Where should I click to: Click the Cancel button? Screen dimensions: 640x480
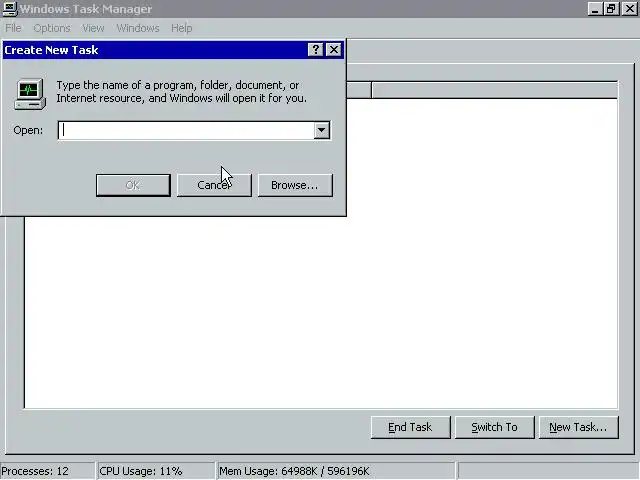pyautogui.click(x=214, y=185)
